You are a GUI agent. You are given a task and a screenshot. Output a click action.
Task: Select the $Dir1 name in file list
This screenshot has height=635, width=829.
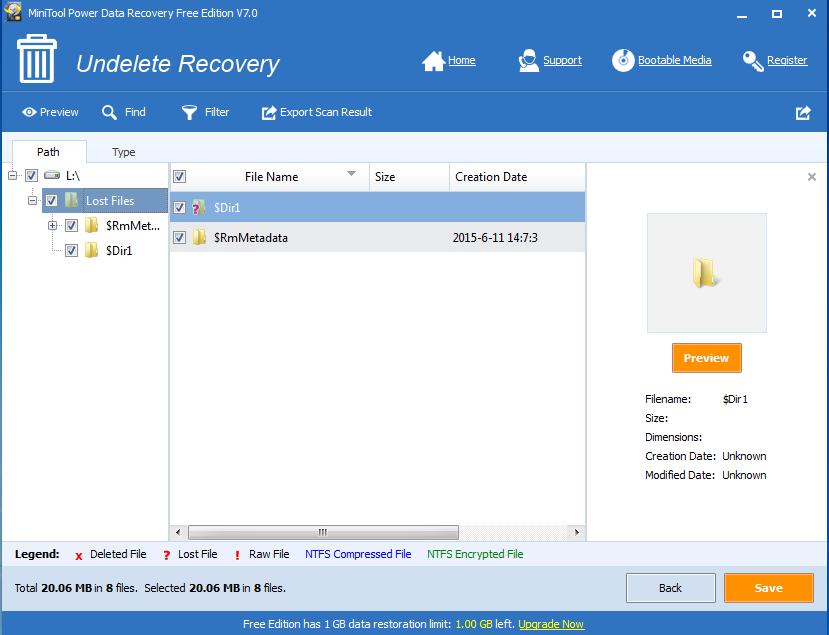point(227,208)
